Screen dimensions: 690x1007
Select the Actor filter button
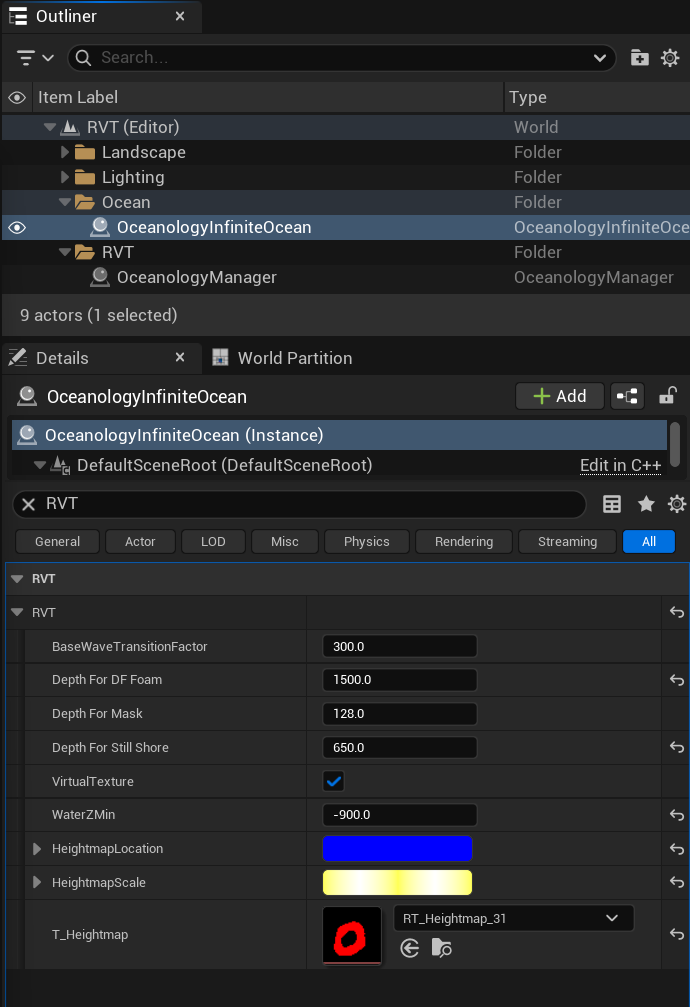[x=140, y=541]
